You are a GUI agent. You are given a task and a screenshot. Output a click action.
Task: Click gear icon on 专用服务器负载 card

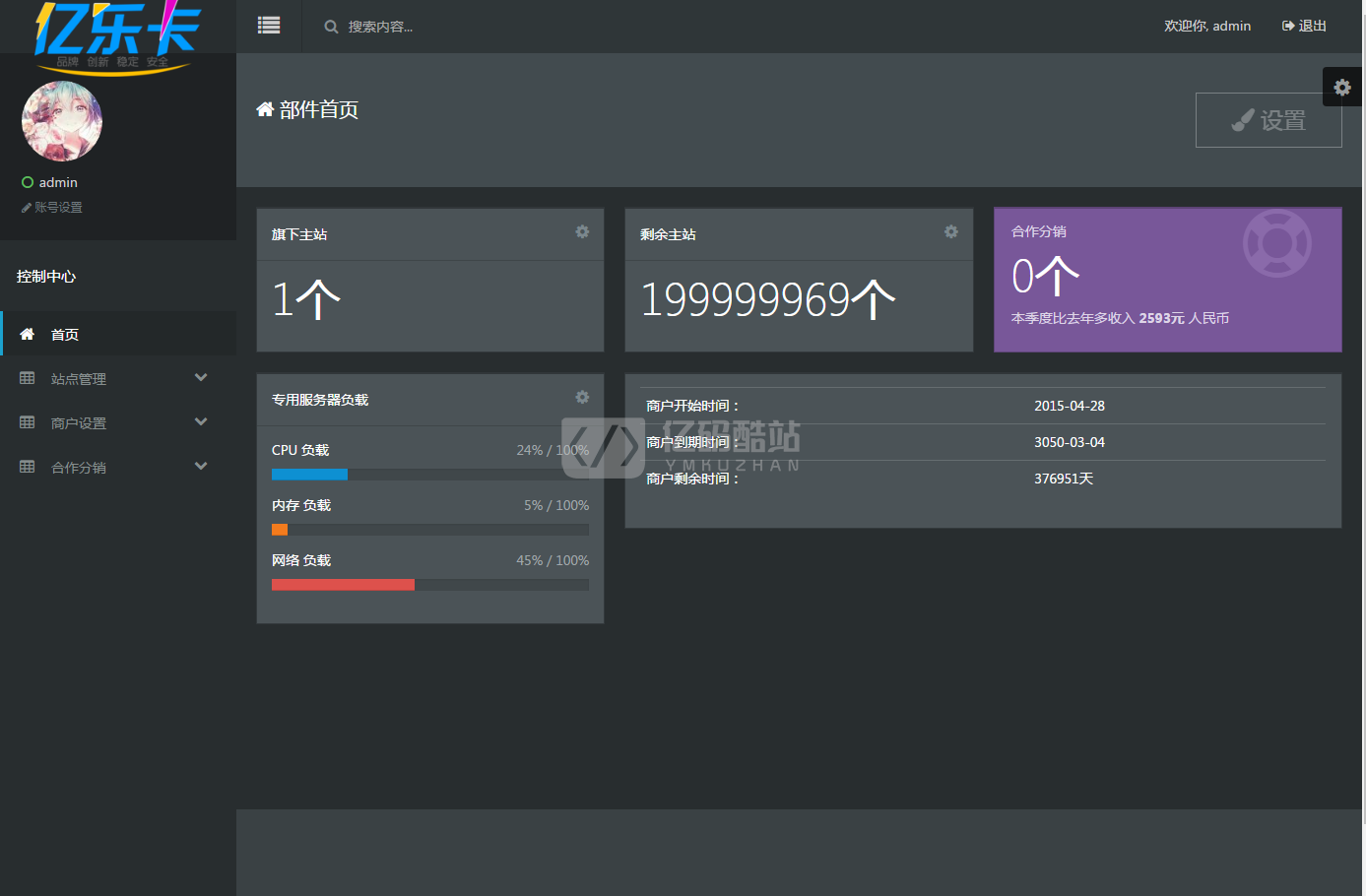click(x=582, y=397)
